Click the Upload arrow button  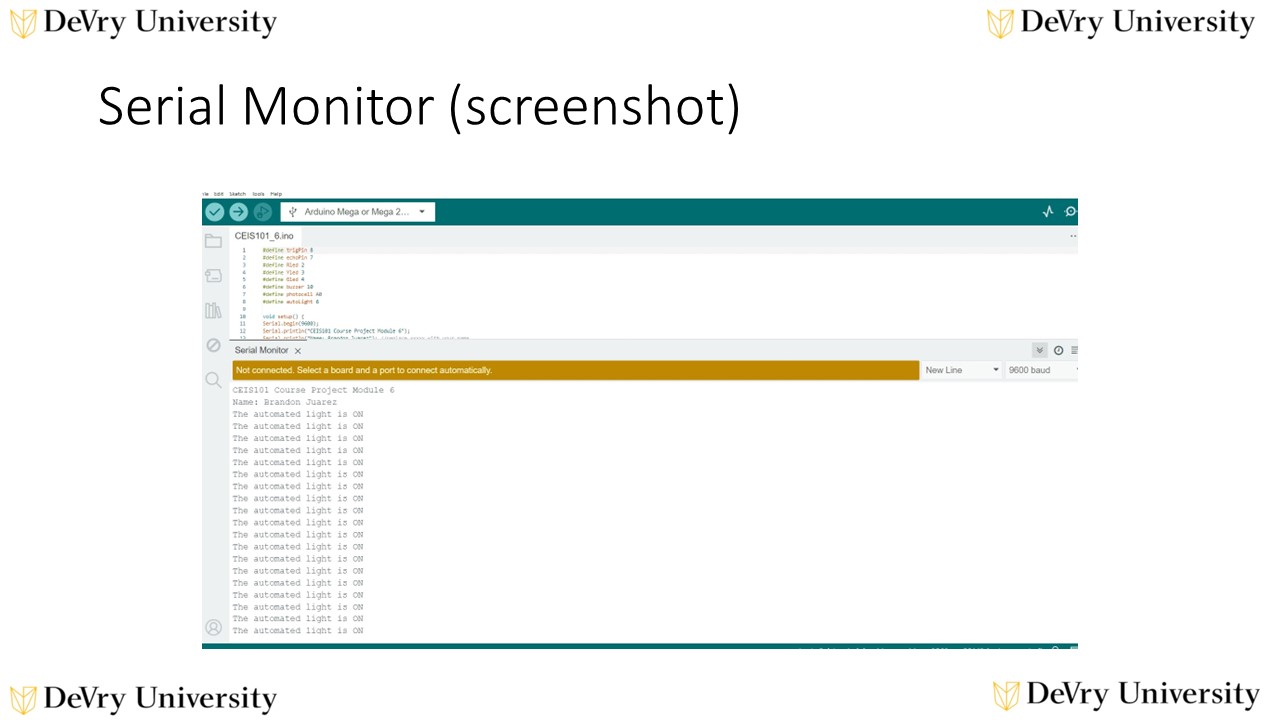point(238,212)
